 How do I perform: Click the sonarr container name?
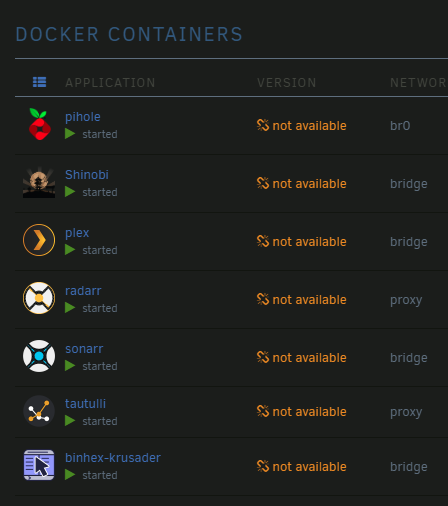84,349
